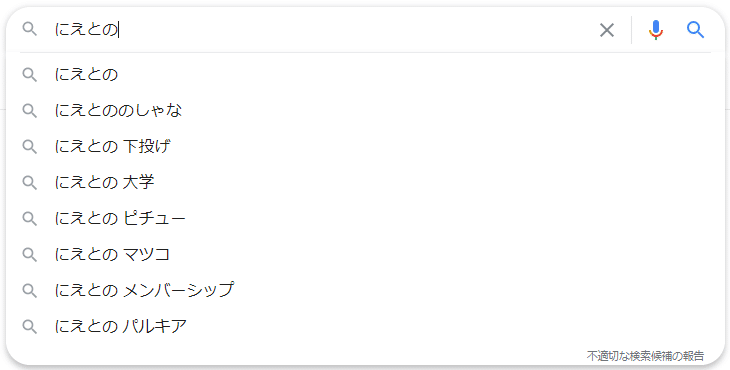
Task: Open 不適切な検索候補の報告 link
Action: (x=645, y=356)
